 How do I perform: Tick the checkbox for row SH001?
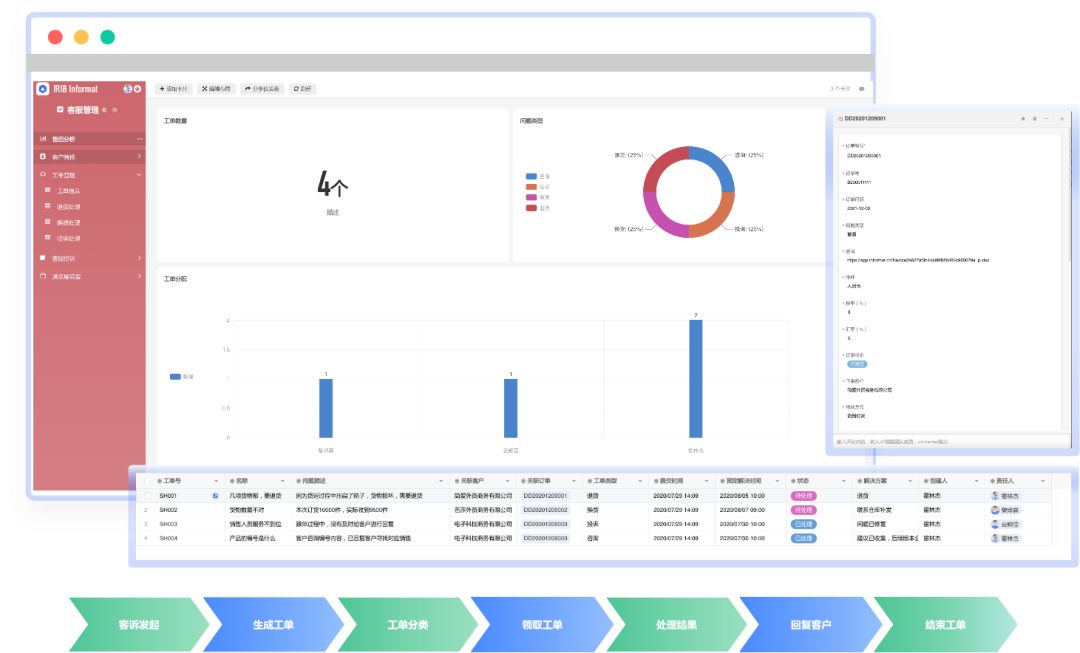[147, 496]
